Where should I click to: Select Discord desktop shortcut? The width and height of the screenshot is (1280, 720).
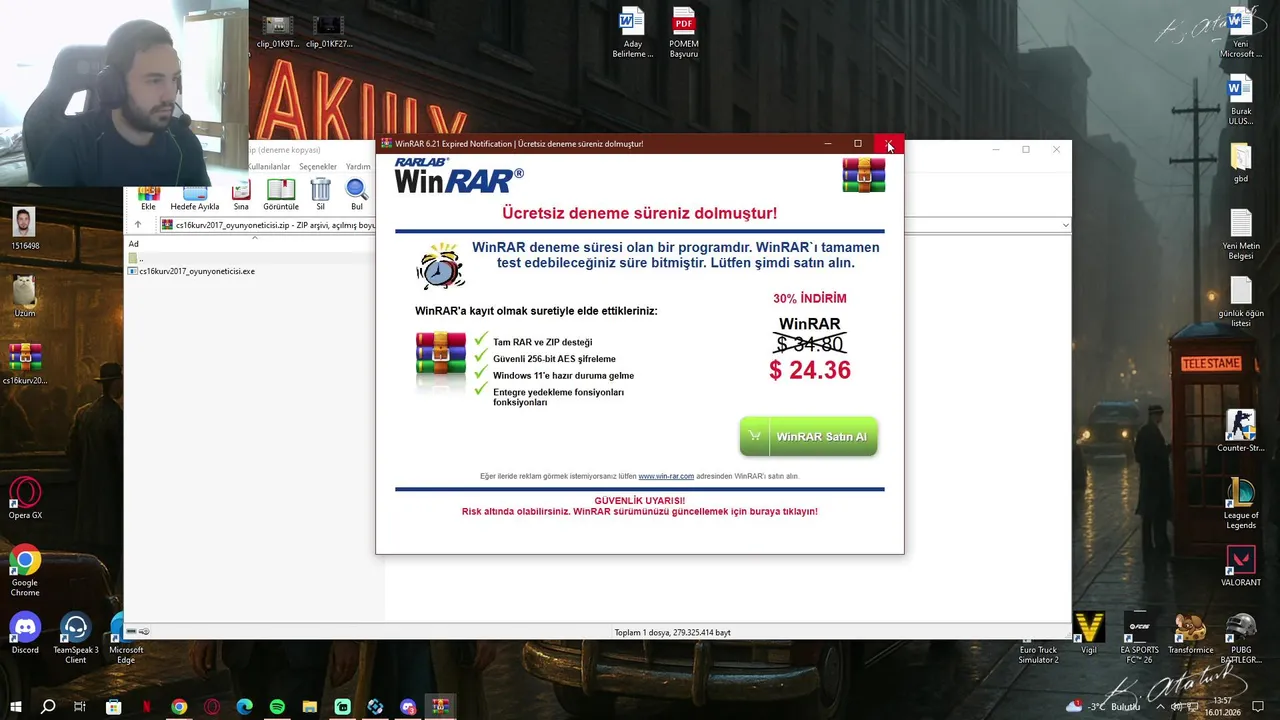tap(25, 634)
